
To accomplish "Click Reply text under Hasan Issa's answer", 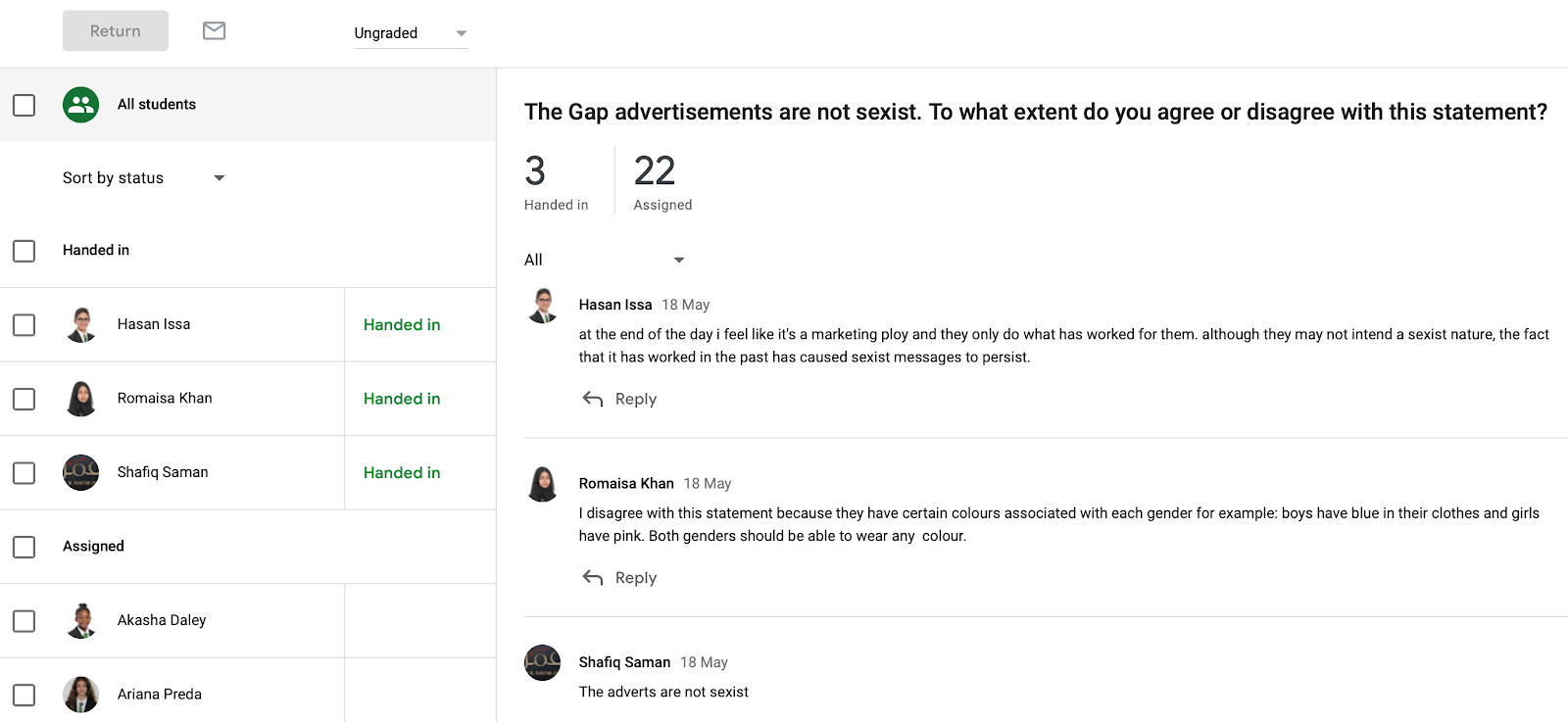I will click(636, 399).
